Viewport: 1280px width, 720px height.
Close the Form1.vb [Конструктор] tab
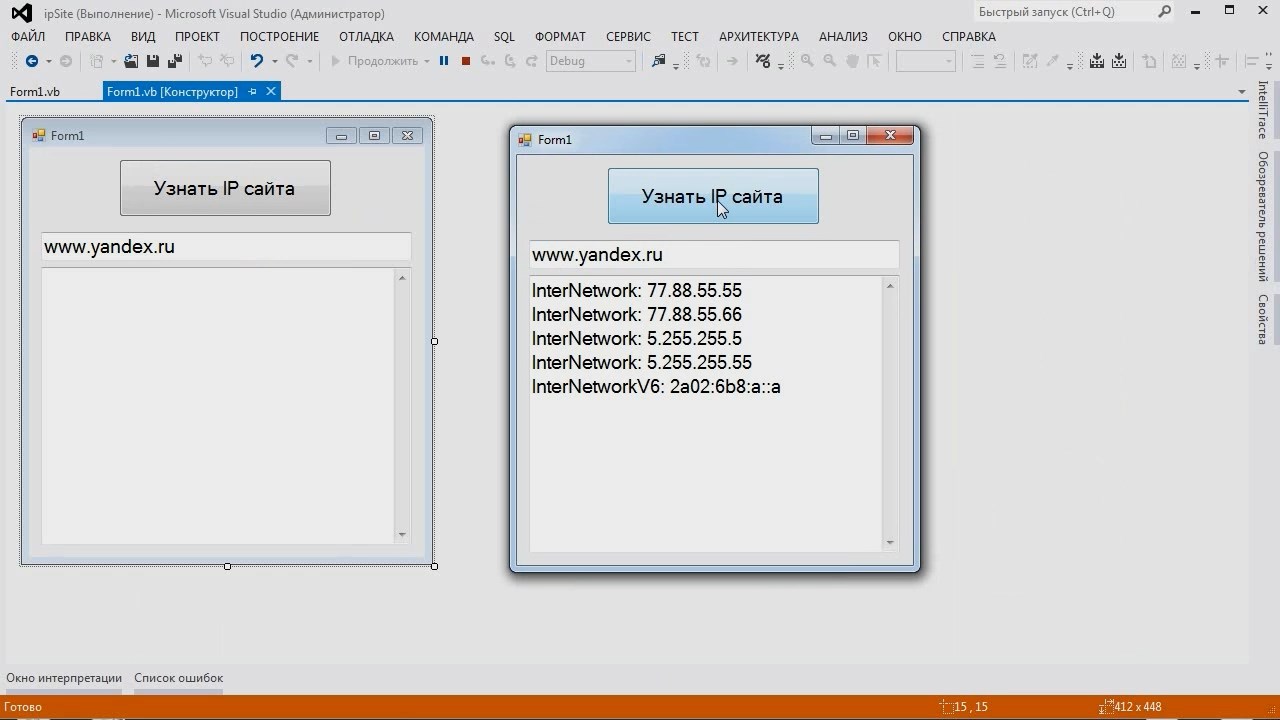tap(270, 91)
